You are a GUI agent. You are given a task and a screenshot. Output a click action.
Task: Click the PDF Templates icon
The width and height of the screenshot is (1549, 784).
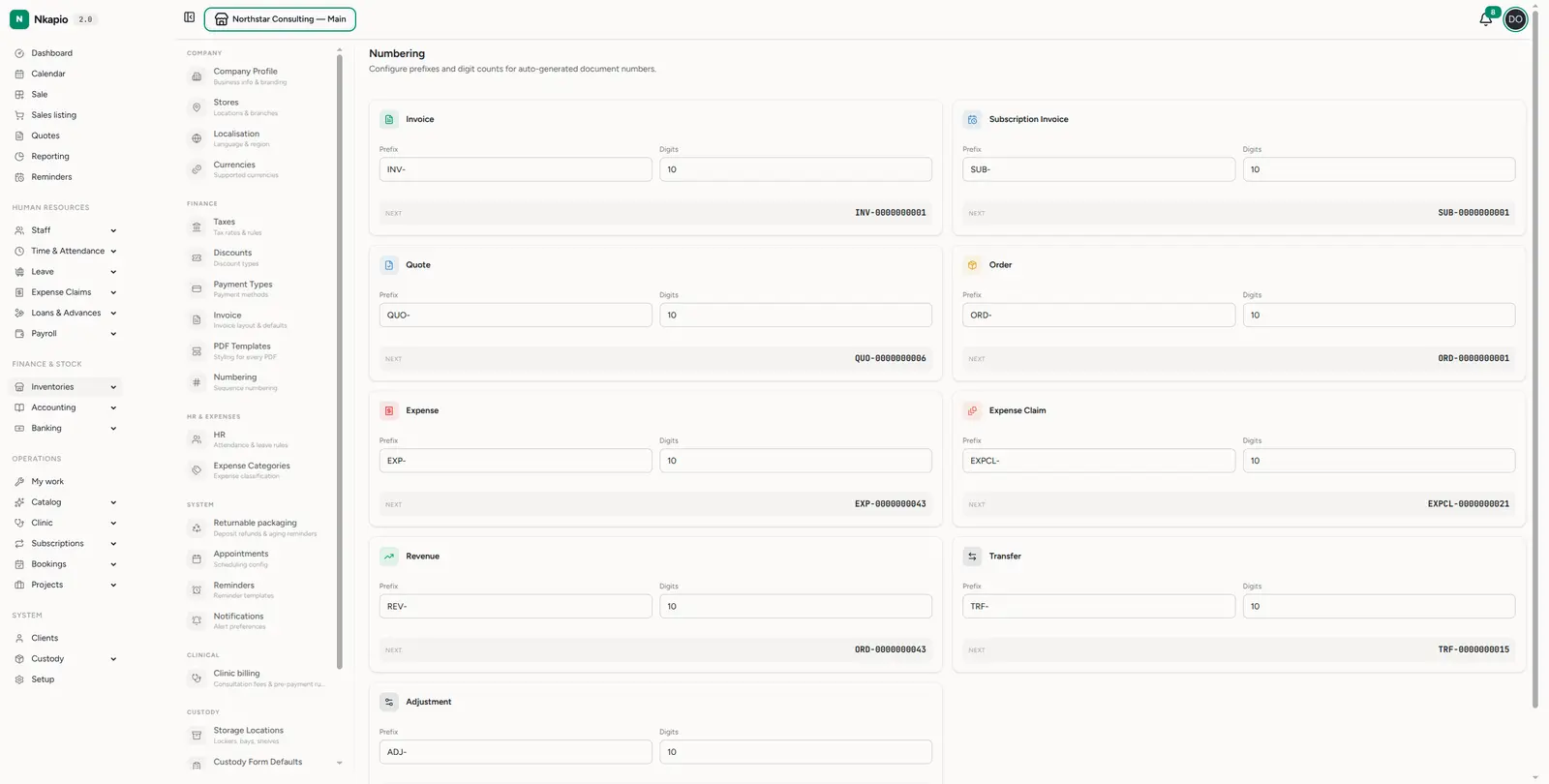[197, 351]
